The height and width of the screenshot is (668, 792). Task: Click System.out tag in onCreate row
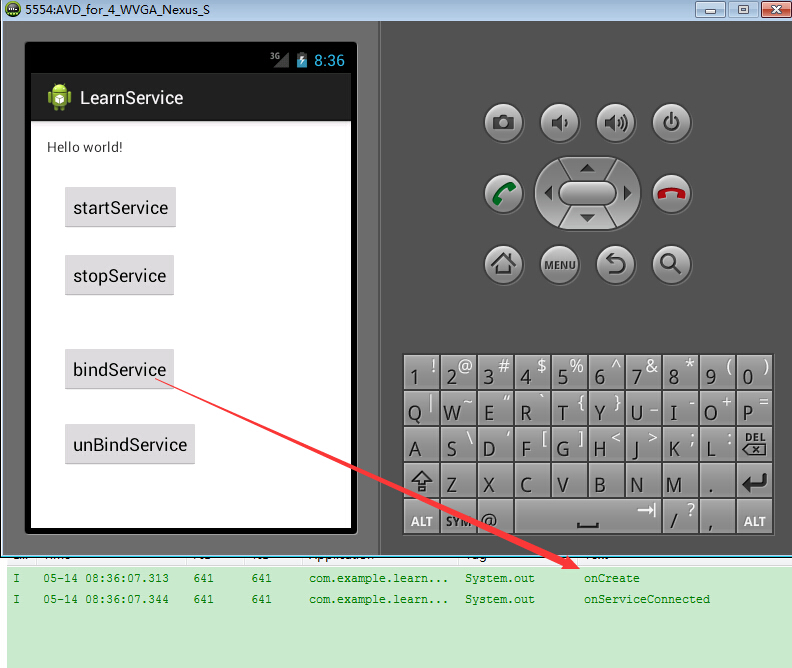[x=500, y=578]
